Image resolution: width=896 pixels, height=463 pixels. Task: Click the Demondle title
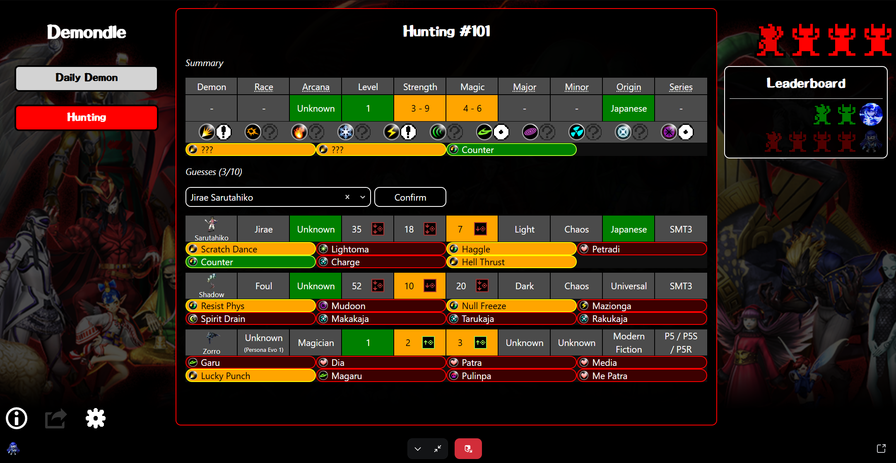tap(86, 32)
